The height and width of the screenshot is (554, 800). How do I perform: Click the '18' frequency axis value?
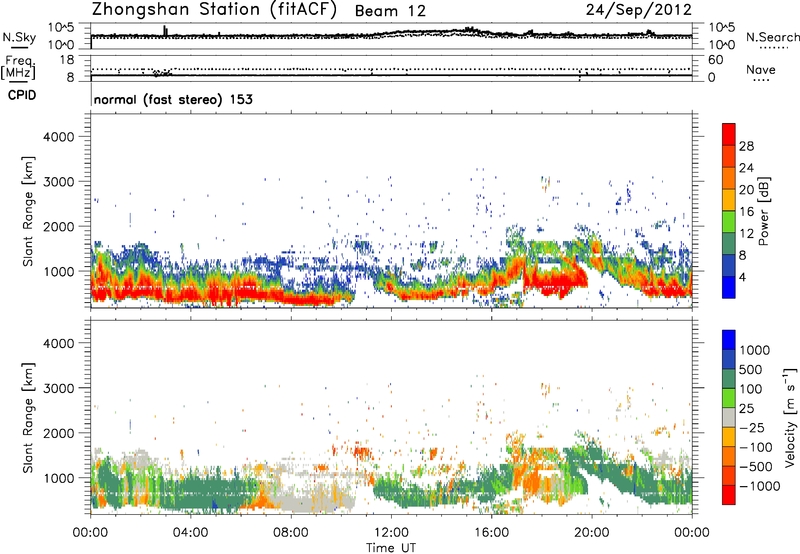[67, 60]
